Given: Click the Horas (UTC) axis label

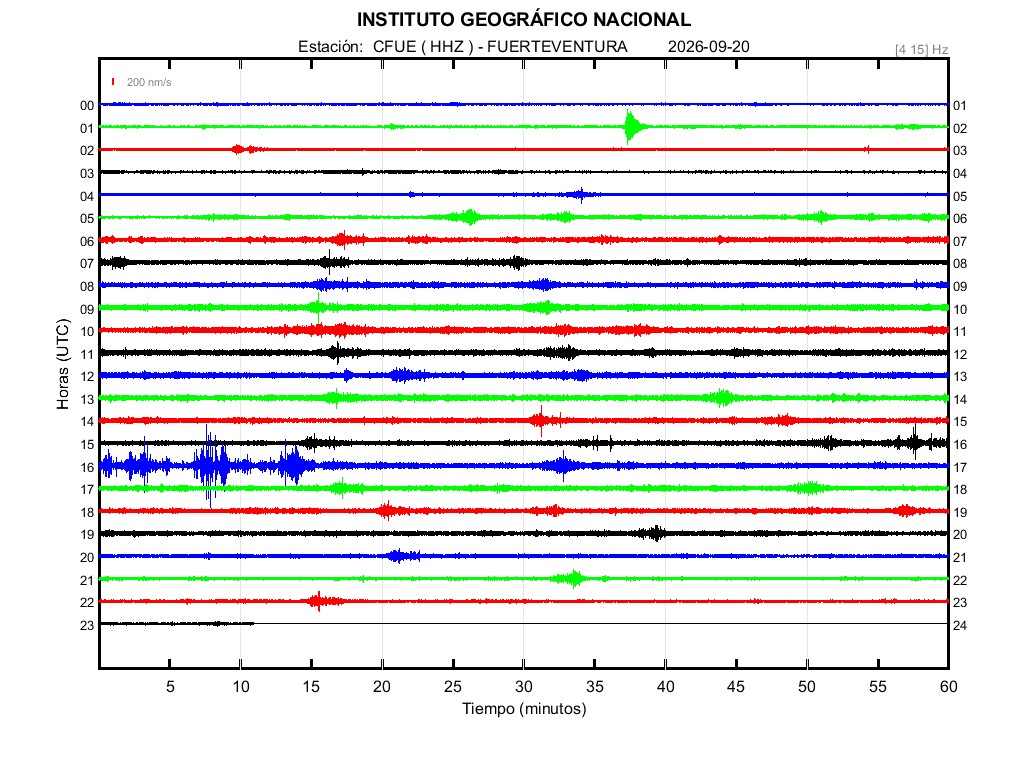Looking at the screenshot, I should pos(63,364).
